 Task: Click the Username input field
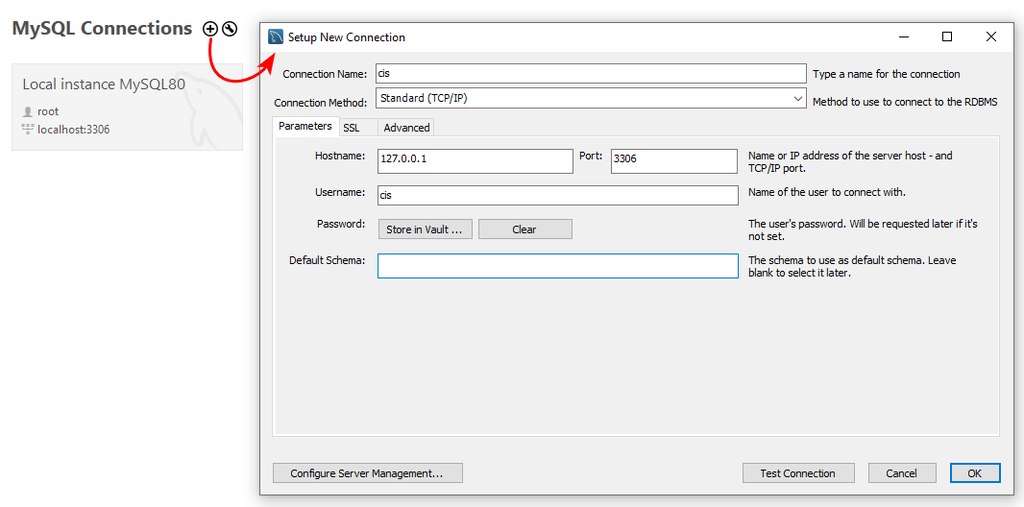(x=557, y=195)
